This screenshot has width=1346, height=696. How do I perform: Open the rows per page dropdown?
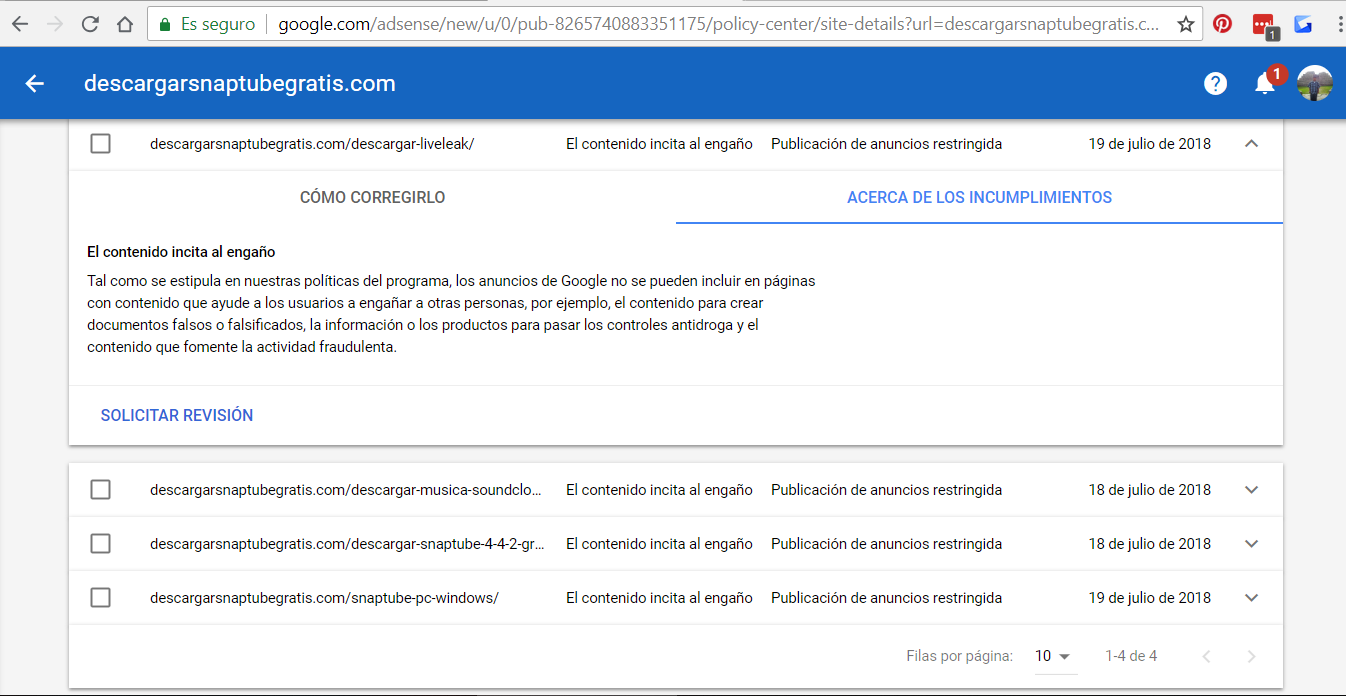1053,657
